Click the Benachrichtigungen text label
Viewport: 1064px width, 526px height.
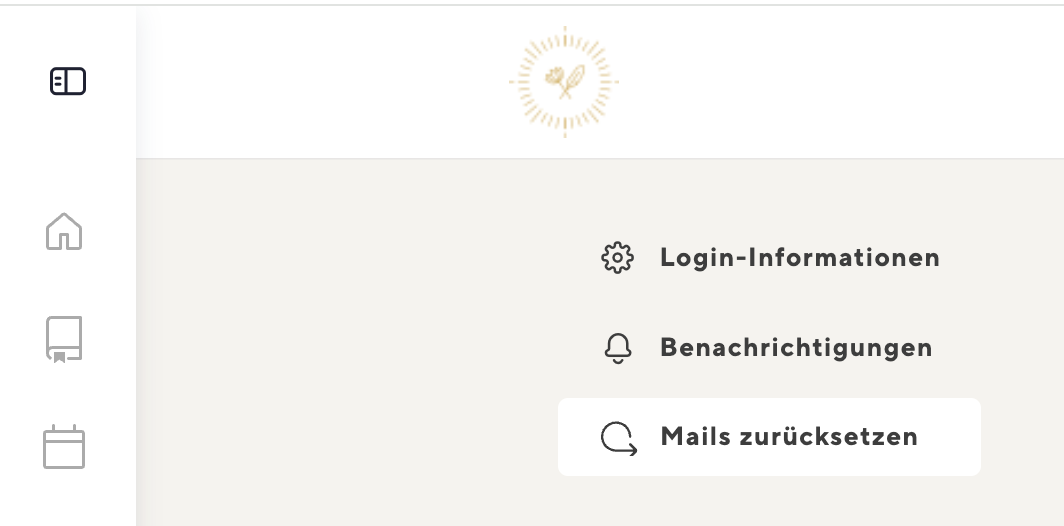796,347
